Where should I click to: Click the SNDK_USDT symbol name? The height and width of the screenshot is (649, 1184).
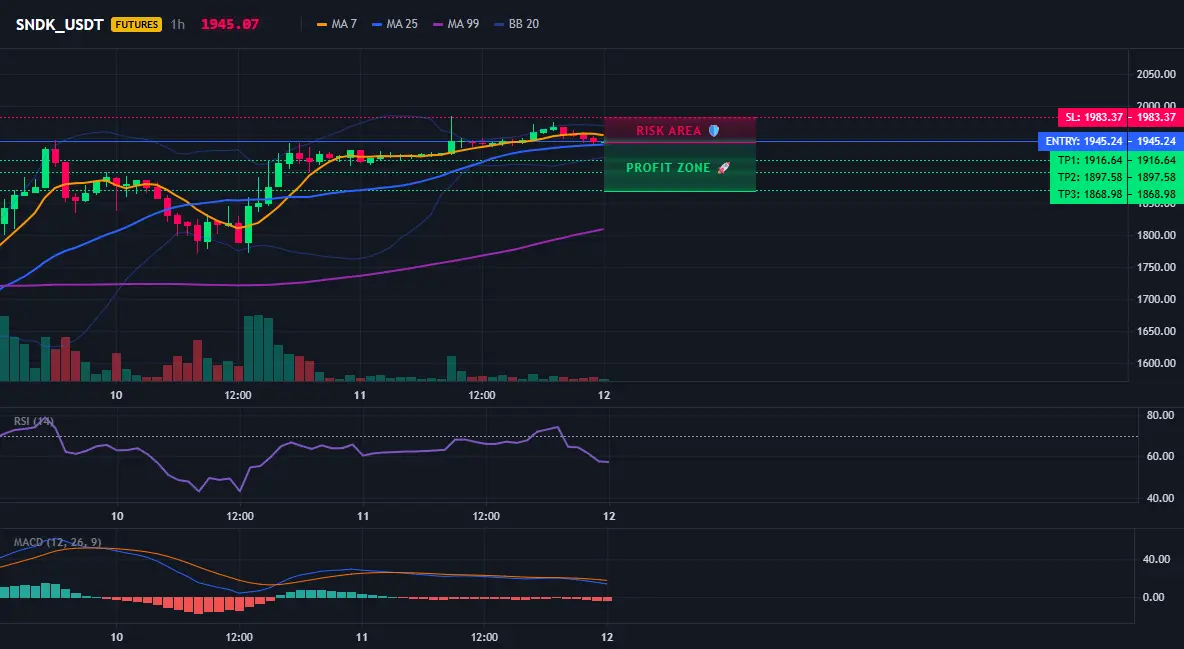60,24
